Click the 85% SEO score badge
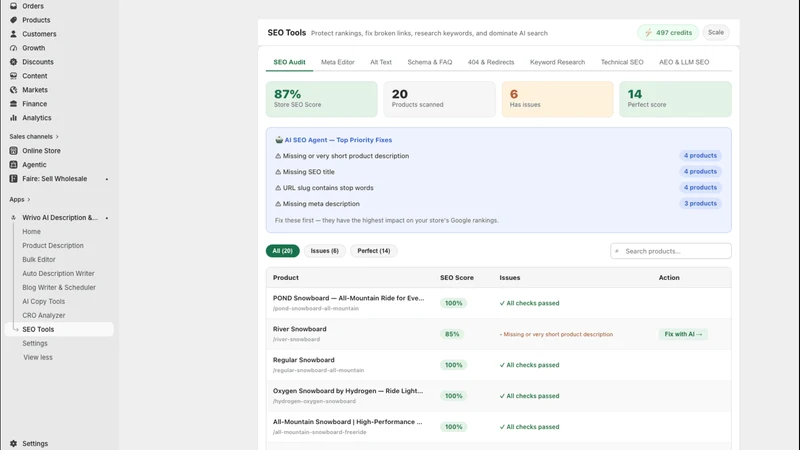Image resolution: width=800 pixels, height=450 pixels. coord(452,334)
